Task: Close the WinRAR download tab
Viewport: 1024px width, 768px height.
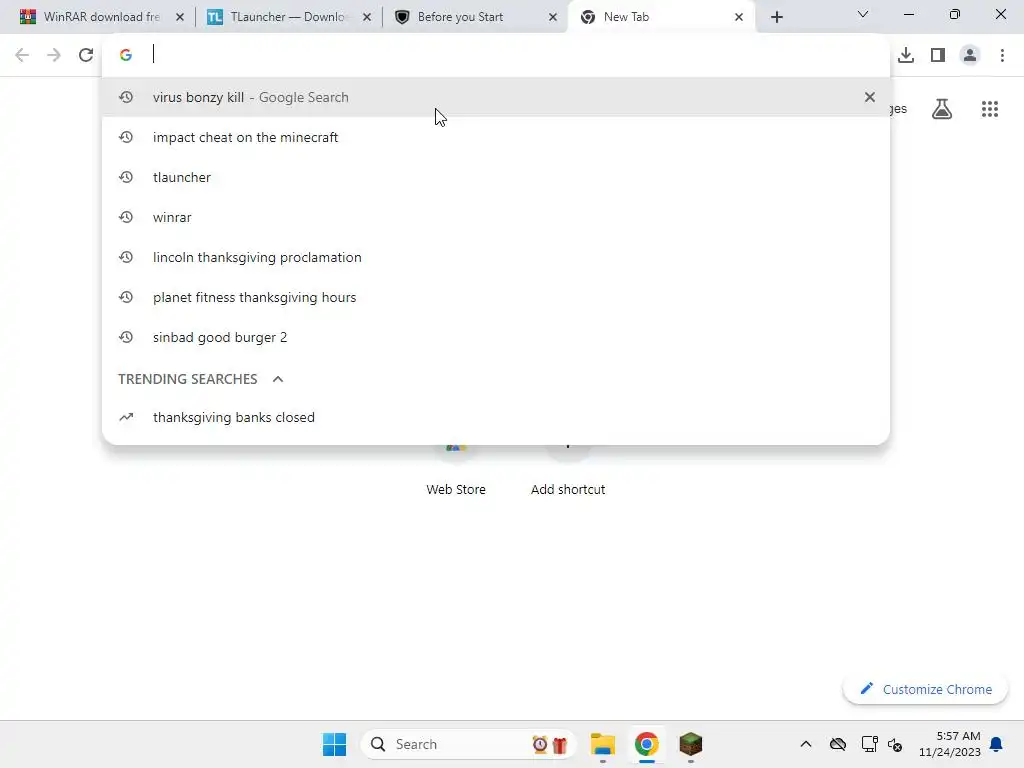Action: pos(180,17)
